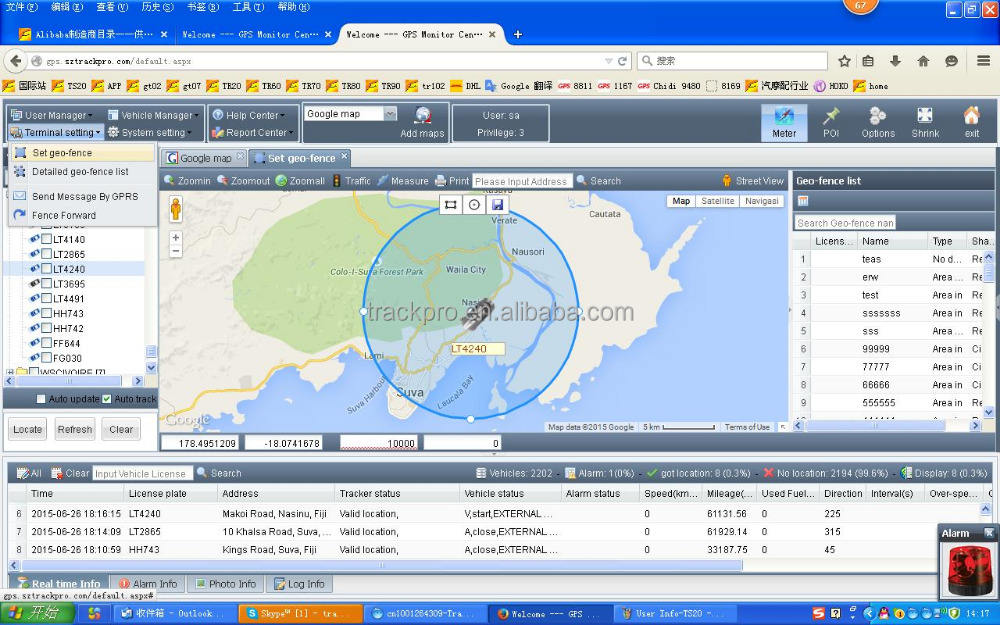The width and height of the screenshot is (1000, 625).
Task: Enable the Auto update checkbox
Action: (41, 399)
